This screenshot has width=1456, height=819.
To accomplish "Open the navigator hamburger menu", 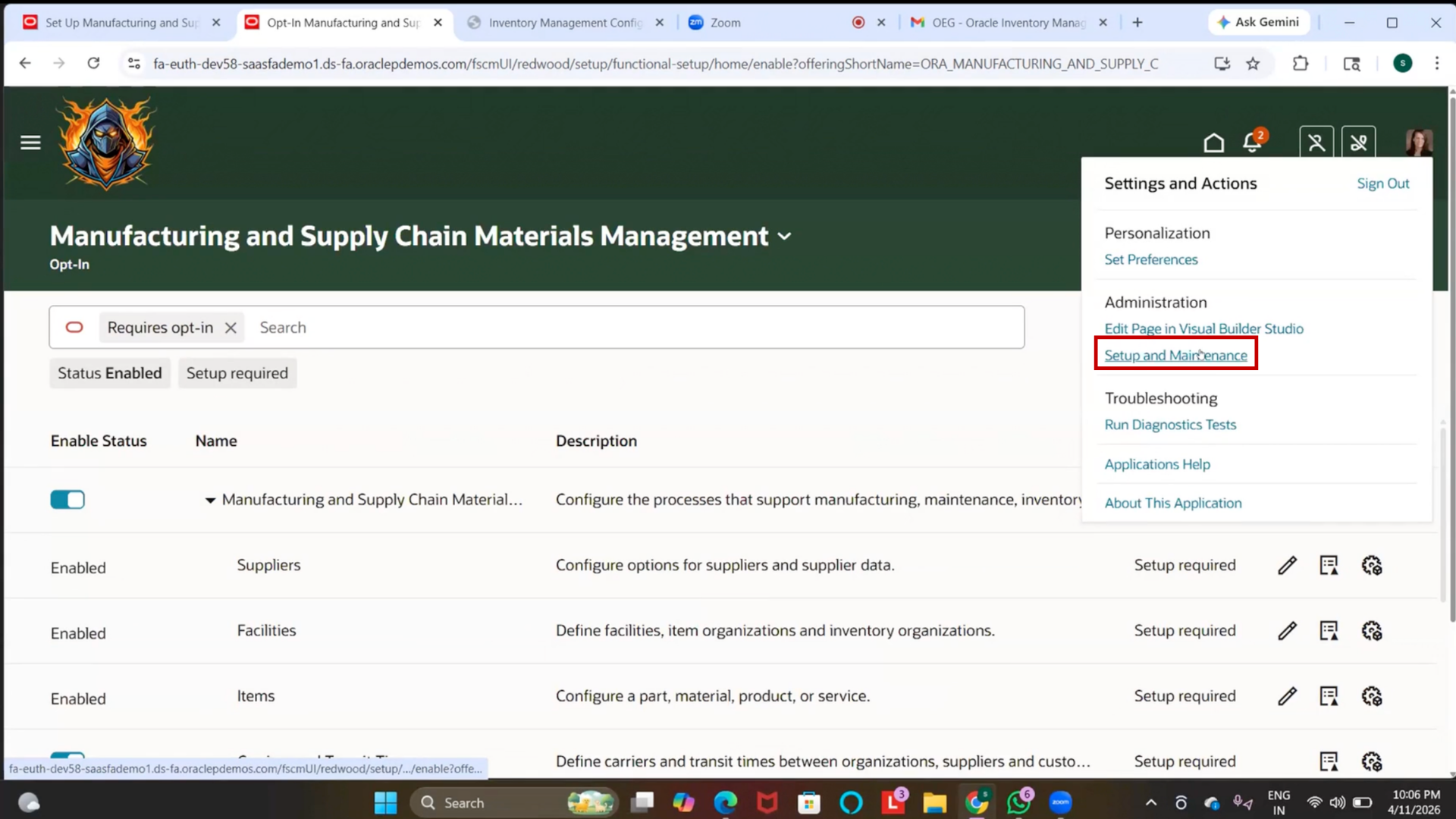I will pyautogui.click(x=30, y=143).
